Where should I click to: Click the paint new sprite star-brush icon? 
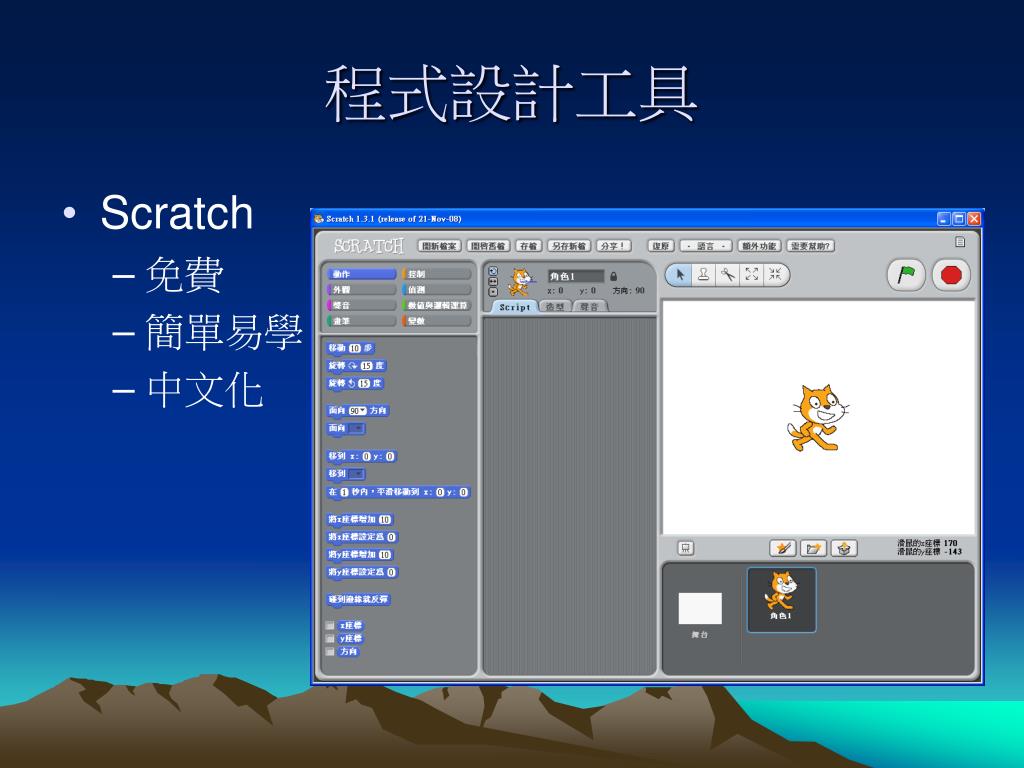[782, 549]
